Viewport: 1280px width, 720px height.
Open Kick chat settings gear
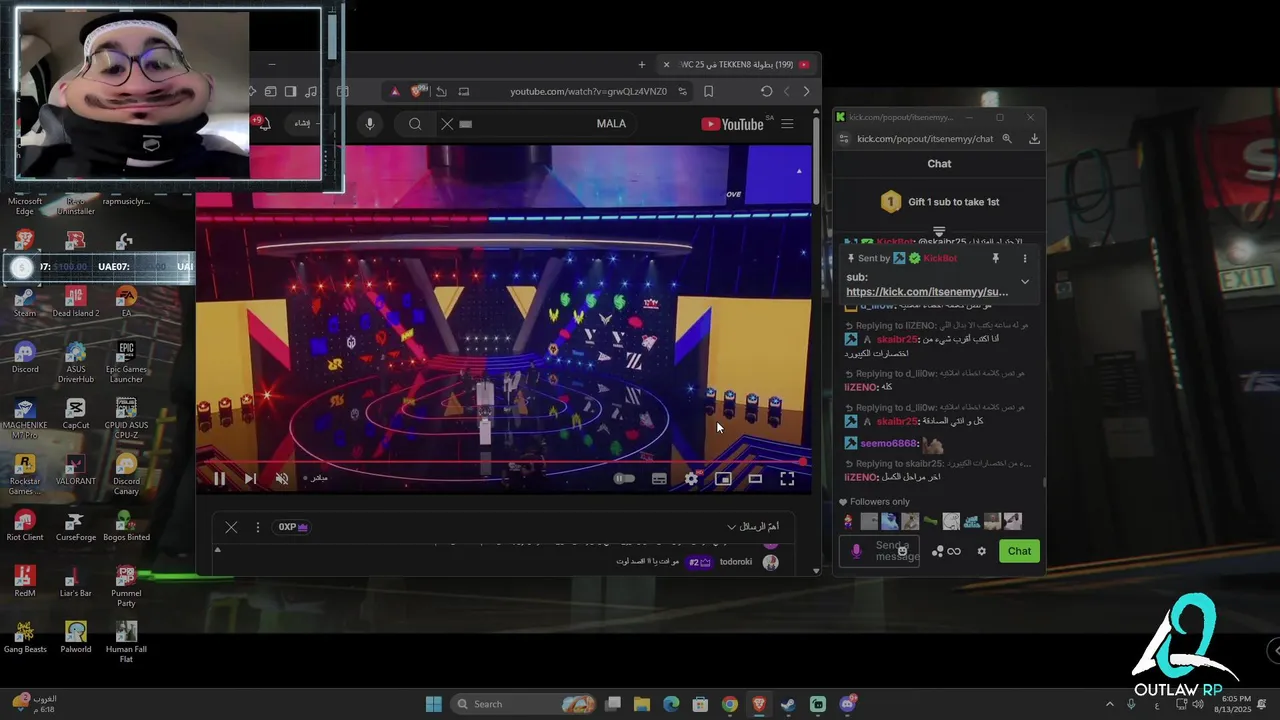coord(981,551)
